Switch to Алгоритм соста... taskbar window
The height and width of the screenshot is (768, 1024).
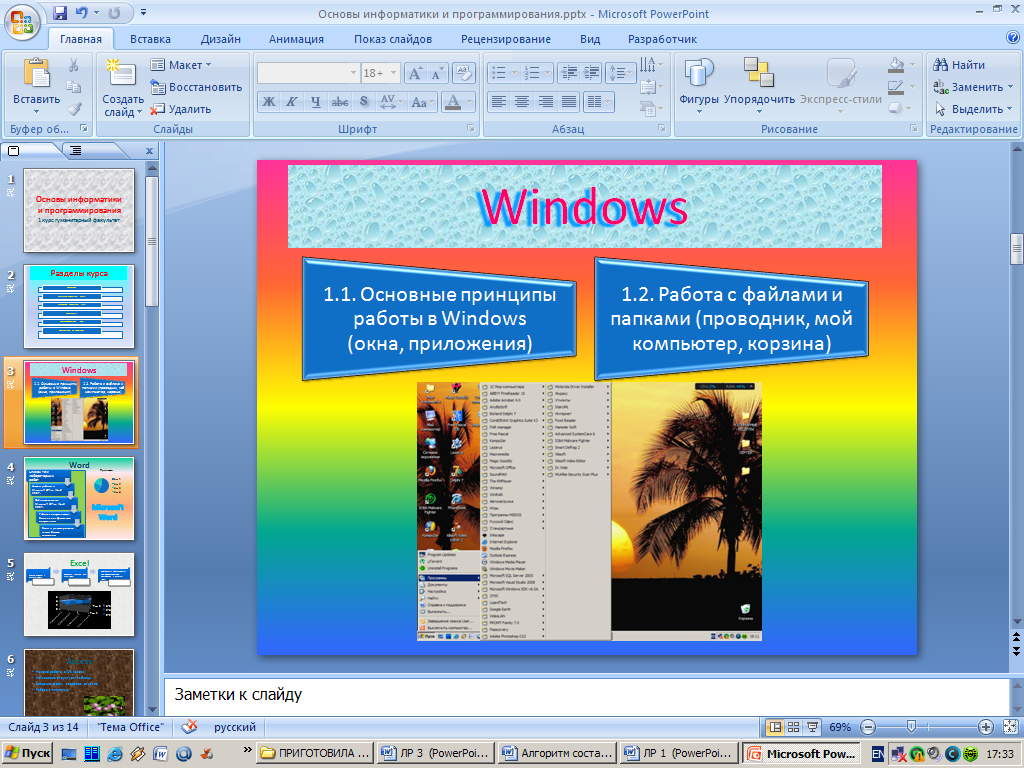(557, 753)
